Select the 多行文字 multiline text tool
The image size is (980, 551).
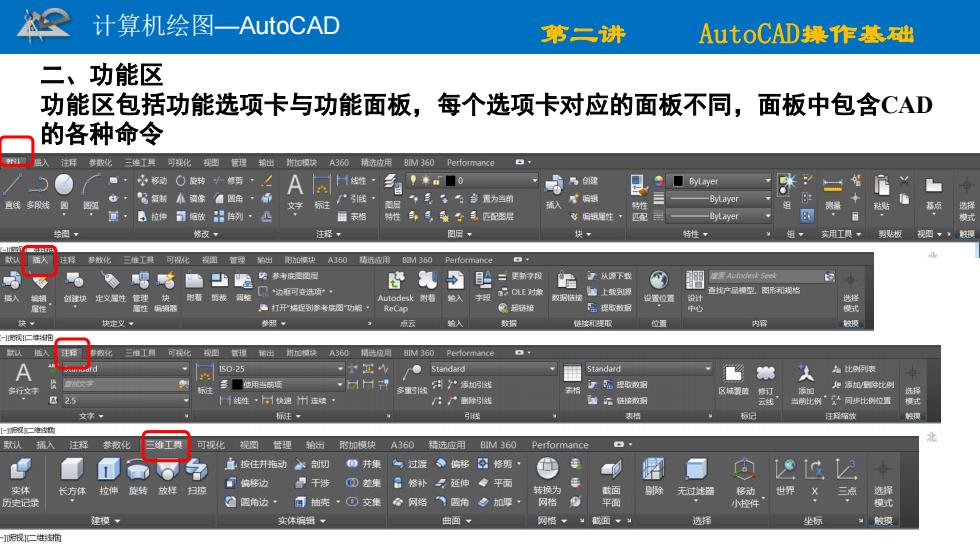tap(23, 379)
